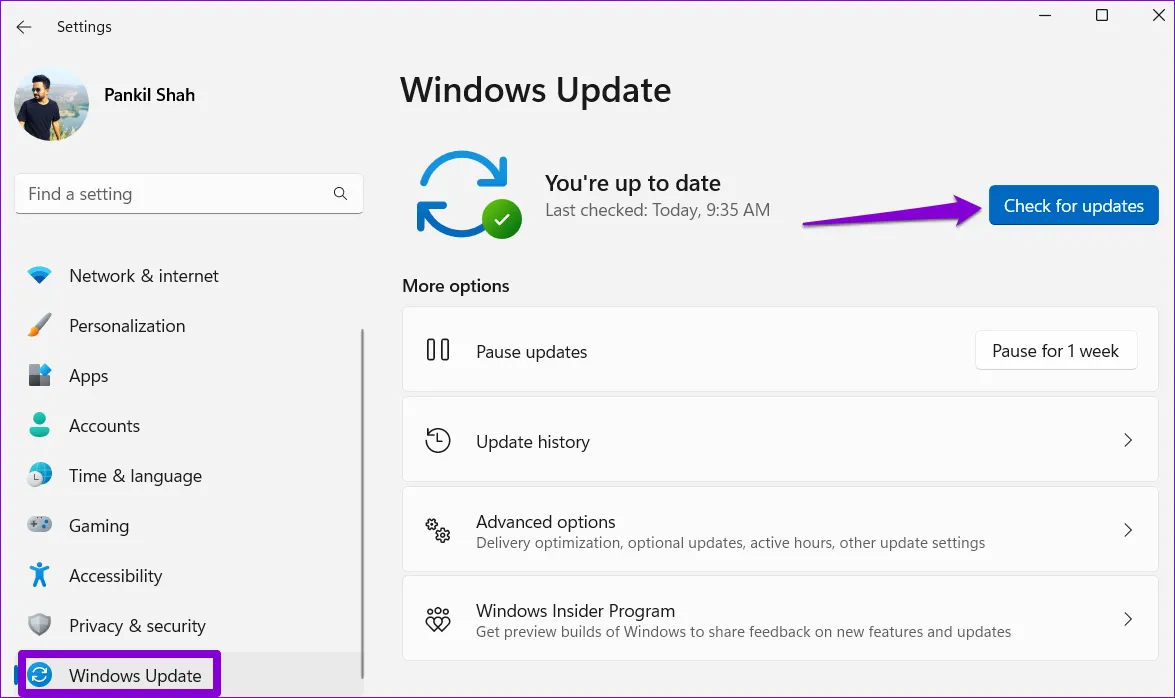The width and height of the screenshot is (1175, 698).
Task: Click Pankil Shah's profile picture
Action: 51,103
